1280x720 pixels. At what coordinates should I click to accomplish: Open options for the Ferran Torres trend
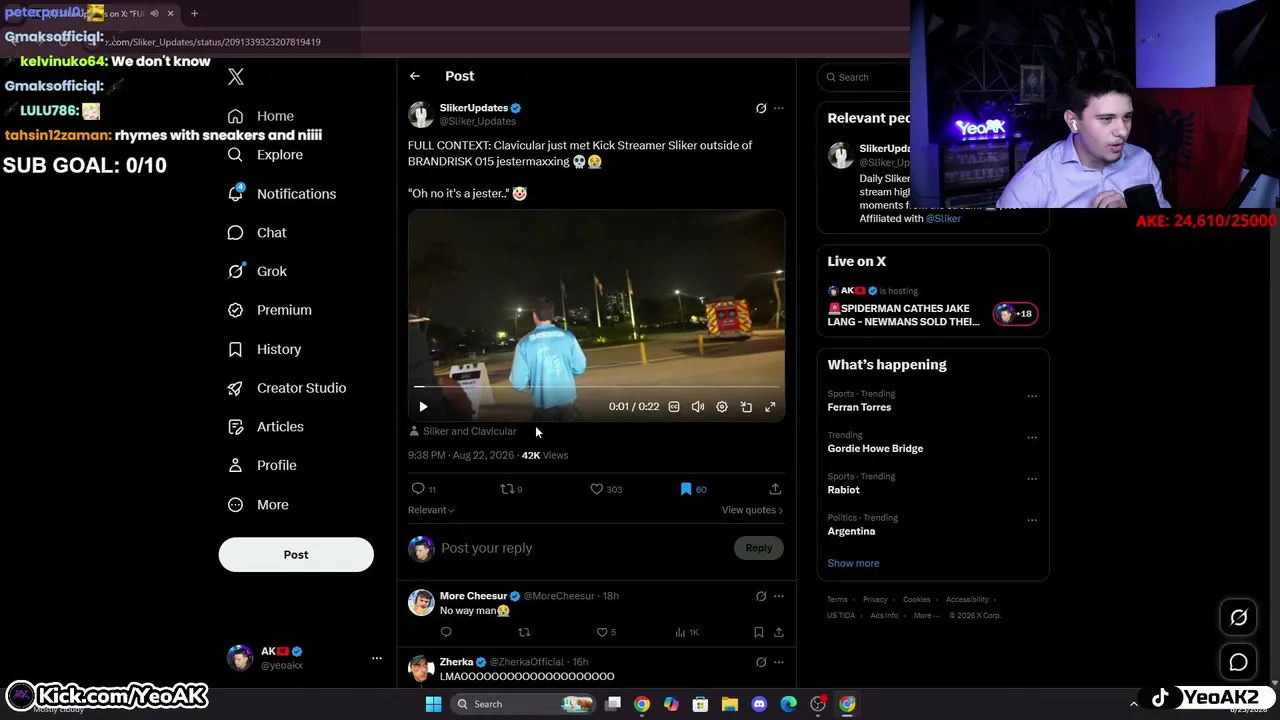pos(1032,396)
